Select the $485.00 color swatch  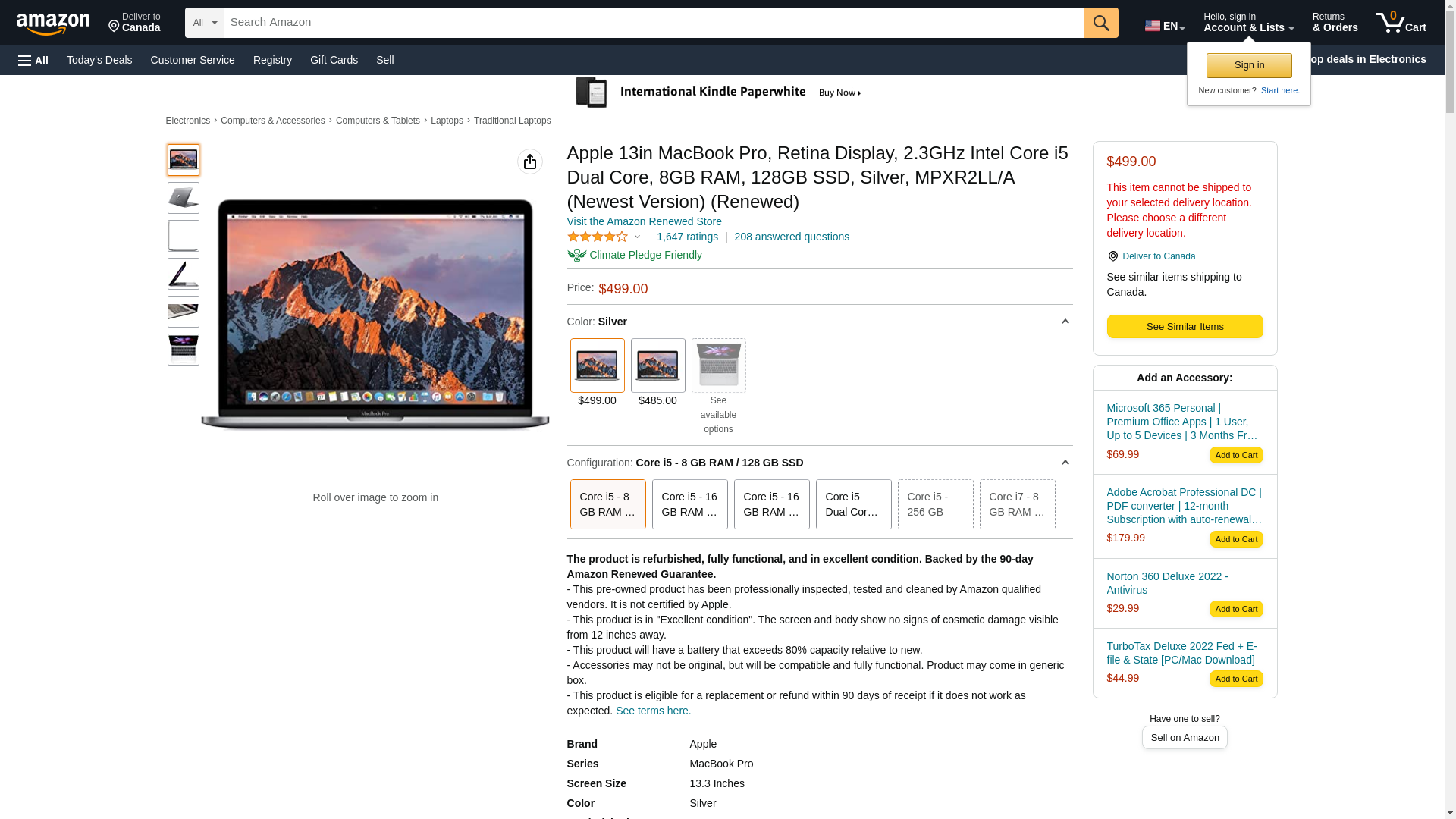(657, 366)
